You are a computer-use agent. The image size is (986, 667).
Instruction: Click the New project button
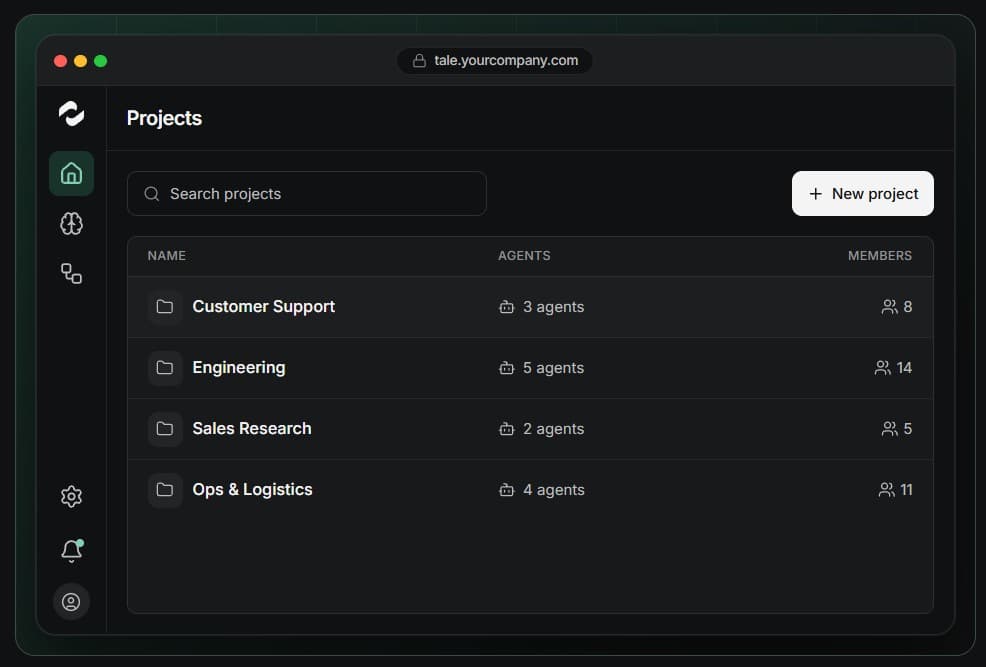click(862, 194)
